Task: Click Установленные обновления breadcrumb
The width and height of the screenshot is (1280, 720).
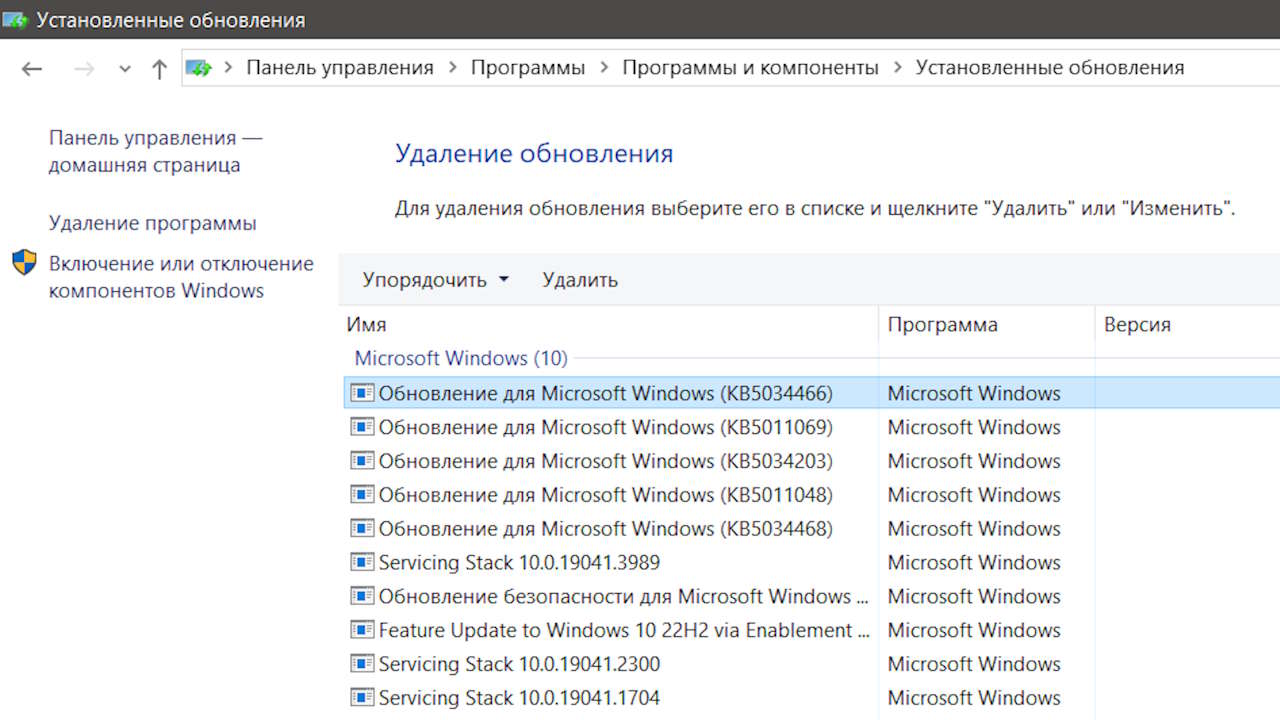Action: pyautogui.click(x=1050, y=68)
